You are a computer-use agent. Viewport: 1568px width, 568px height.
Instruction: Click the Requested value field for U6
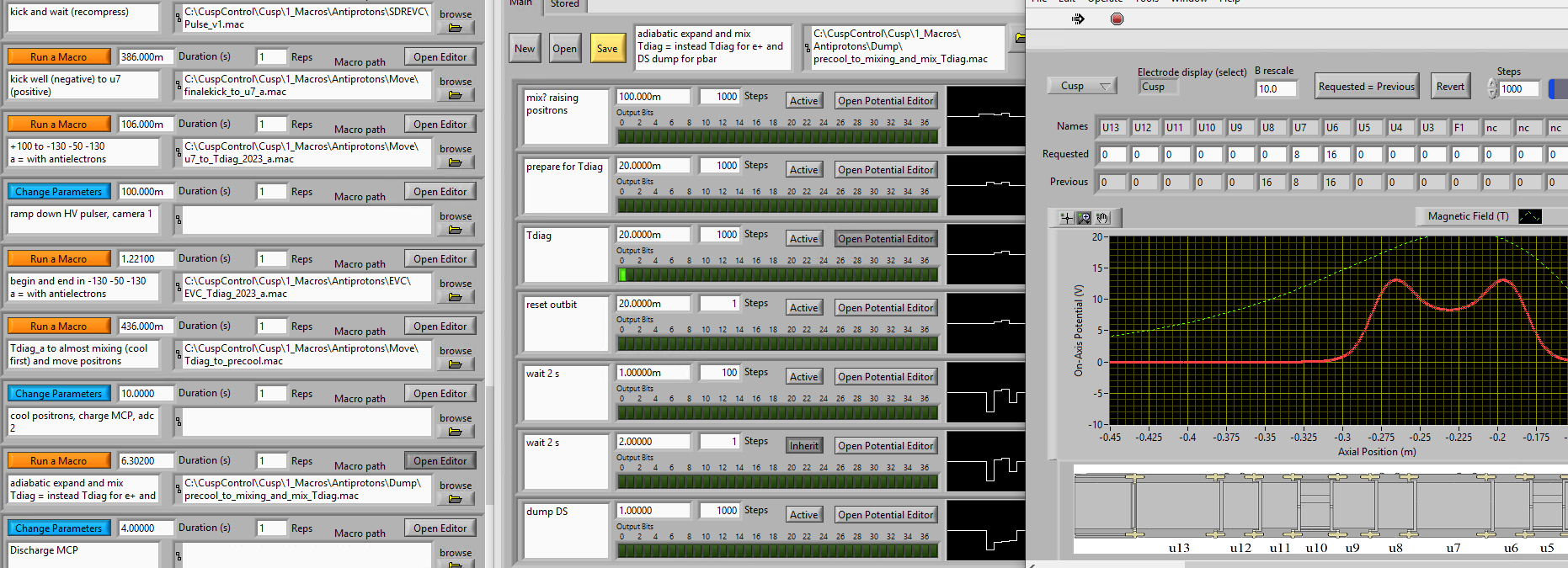point(1336,154)
